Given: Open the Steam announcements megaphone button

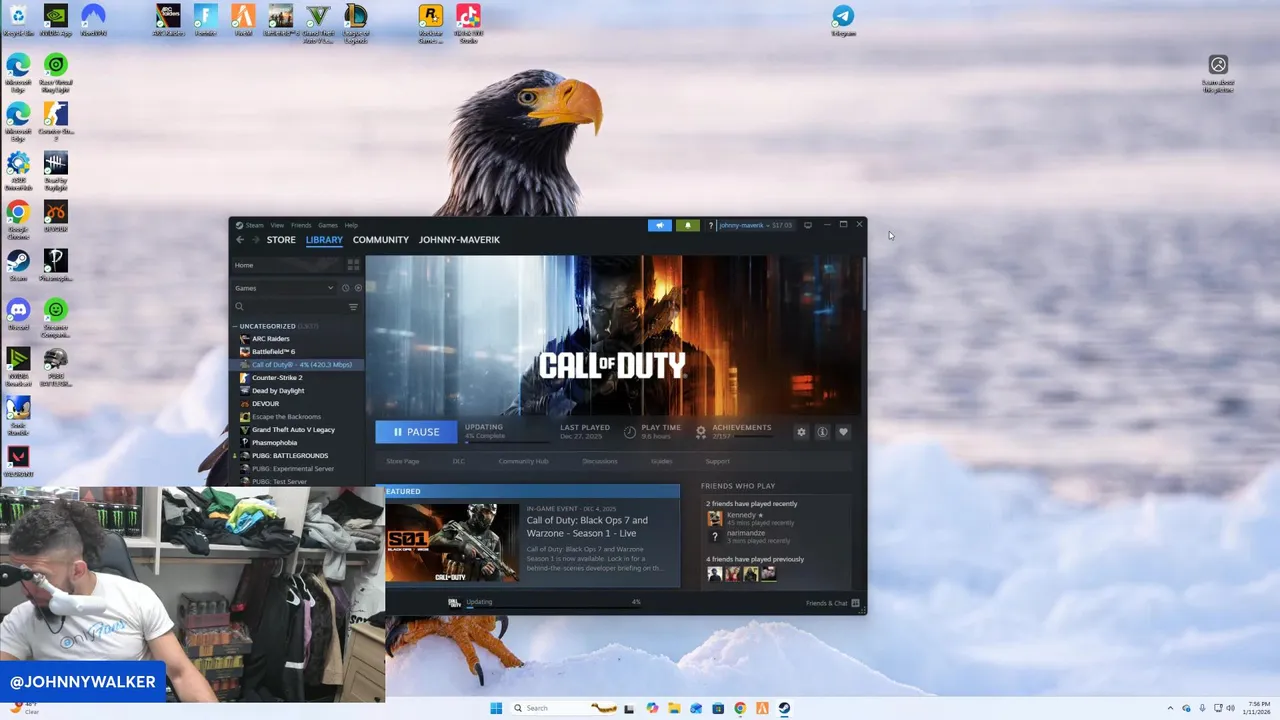Looking at the screenshot, I should [659, 225].
